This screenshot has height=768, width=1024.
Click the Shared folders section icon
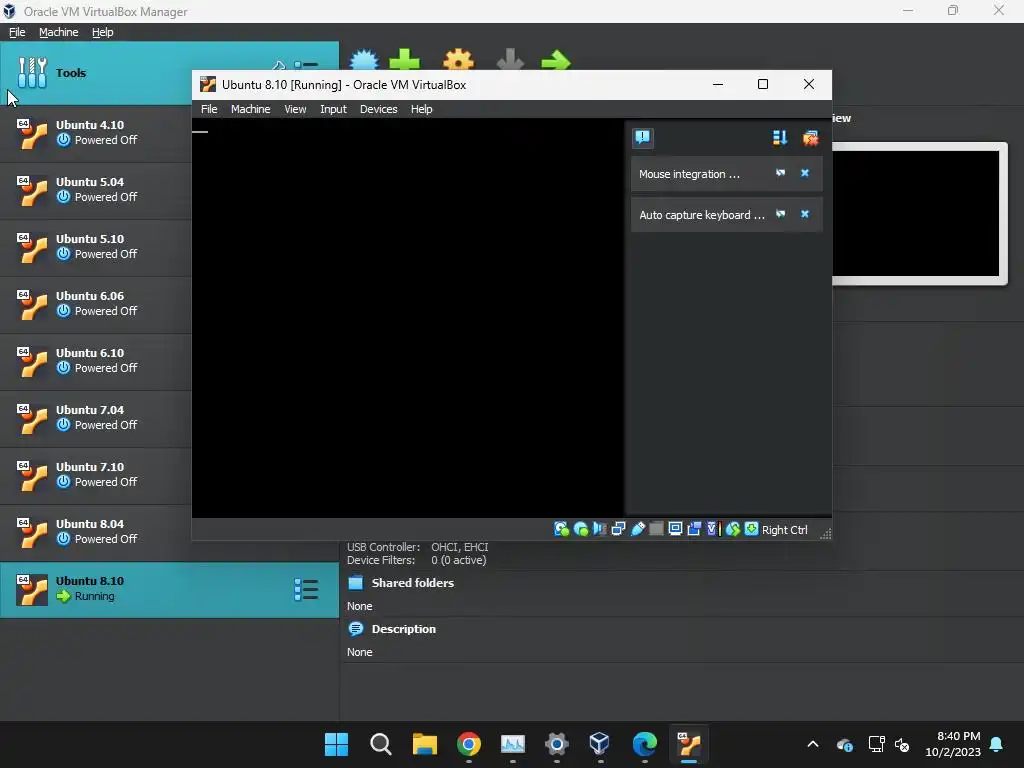[355, 583]
